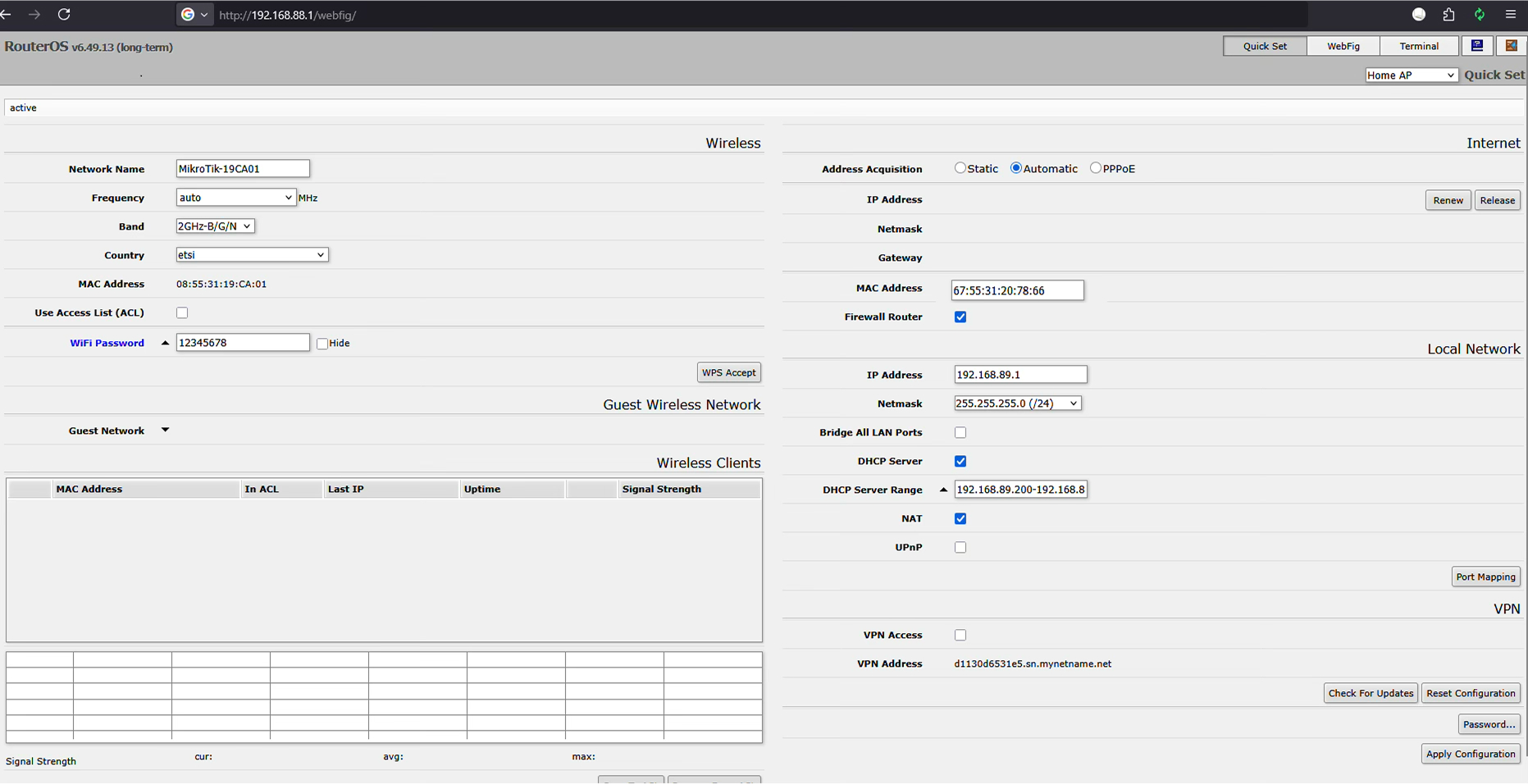Uncheck the NAT checkbox
The height and width of the screenshot is (784, 1528).
tap(960, 518)
